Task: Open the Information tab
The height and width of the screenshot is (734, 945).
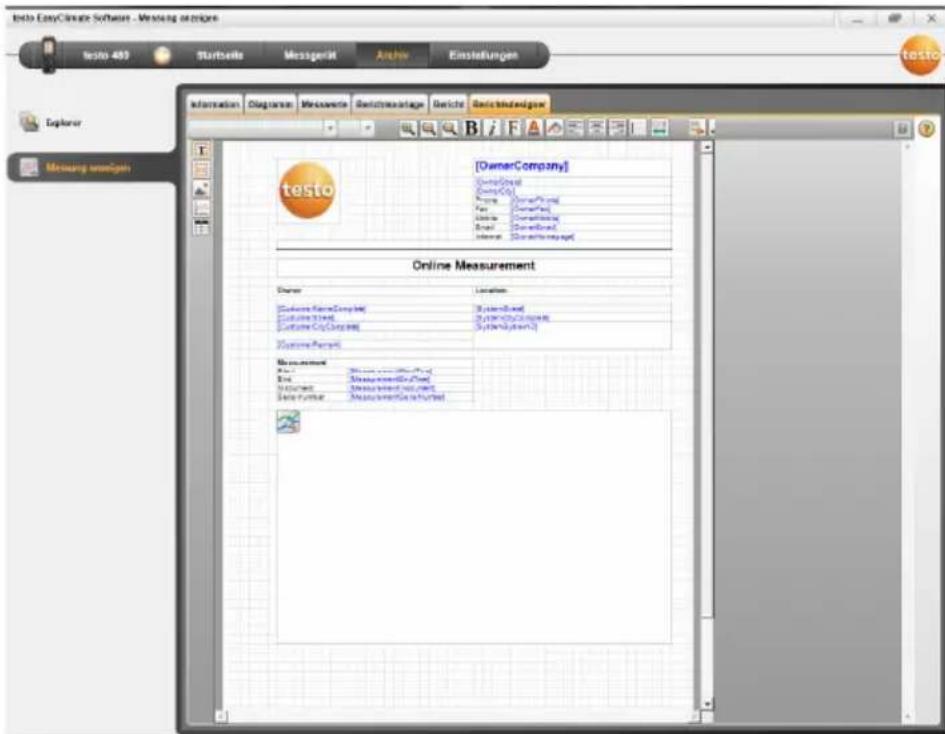Action: [x=215, y=104]
